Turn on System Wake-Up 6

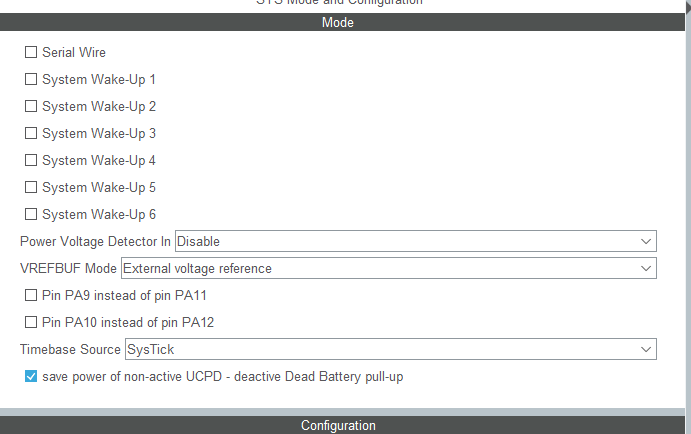(x=31, y=214)
